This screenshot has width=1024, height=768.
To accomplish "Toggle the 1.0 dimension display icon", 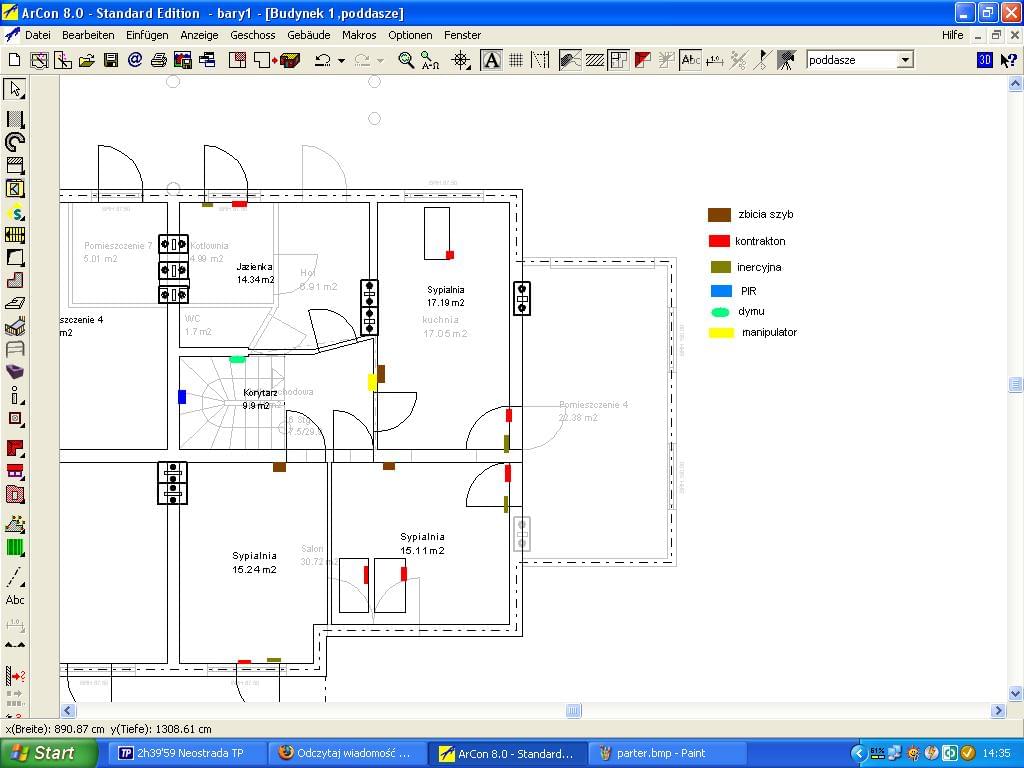I will point(714,60).
